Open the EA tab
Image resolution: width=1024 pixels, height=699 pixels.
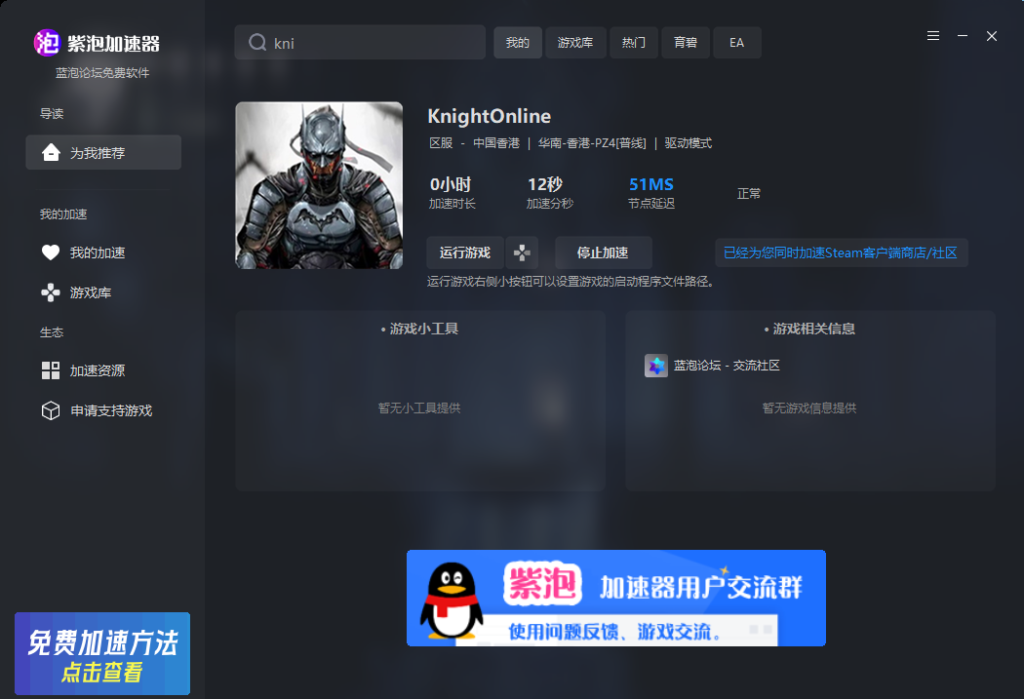pos(737,42)
